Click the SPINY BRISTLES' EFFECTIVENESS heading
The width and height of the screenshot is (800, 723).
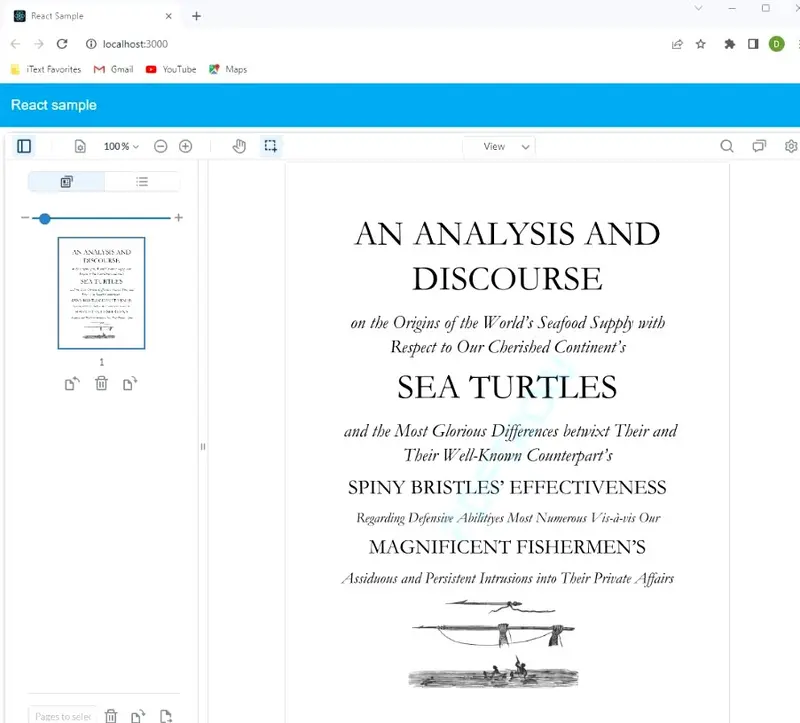pyautogui.click(x=507, y=487)
